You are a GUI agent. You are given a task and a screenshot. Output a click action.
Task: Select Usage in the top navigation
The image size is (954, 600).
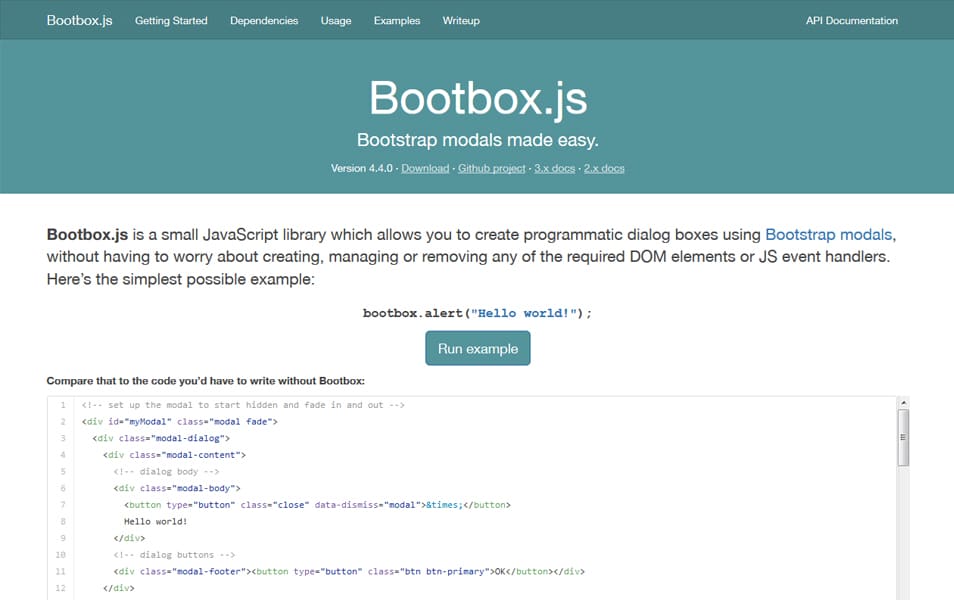click(x=336, y=21)
